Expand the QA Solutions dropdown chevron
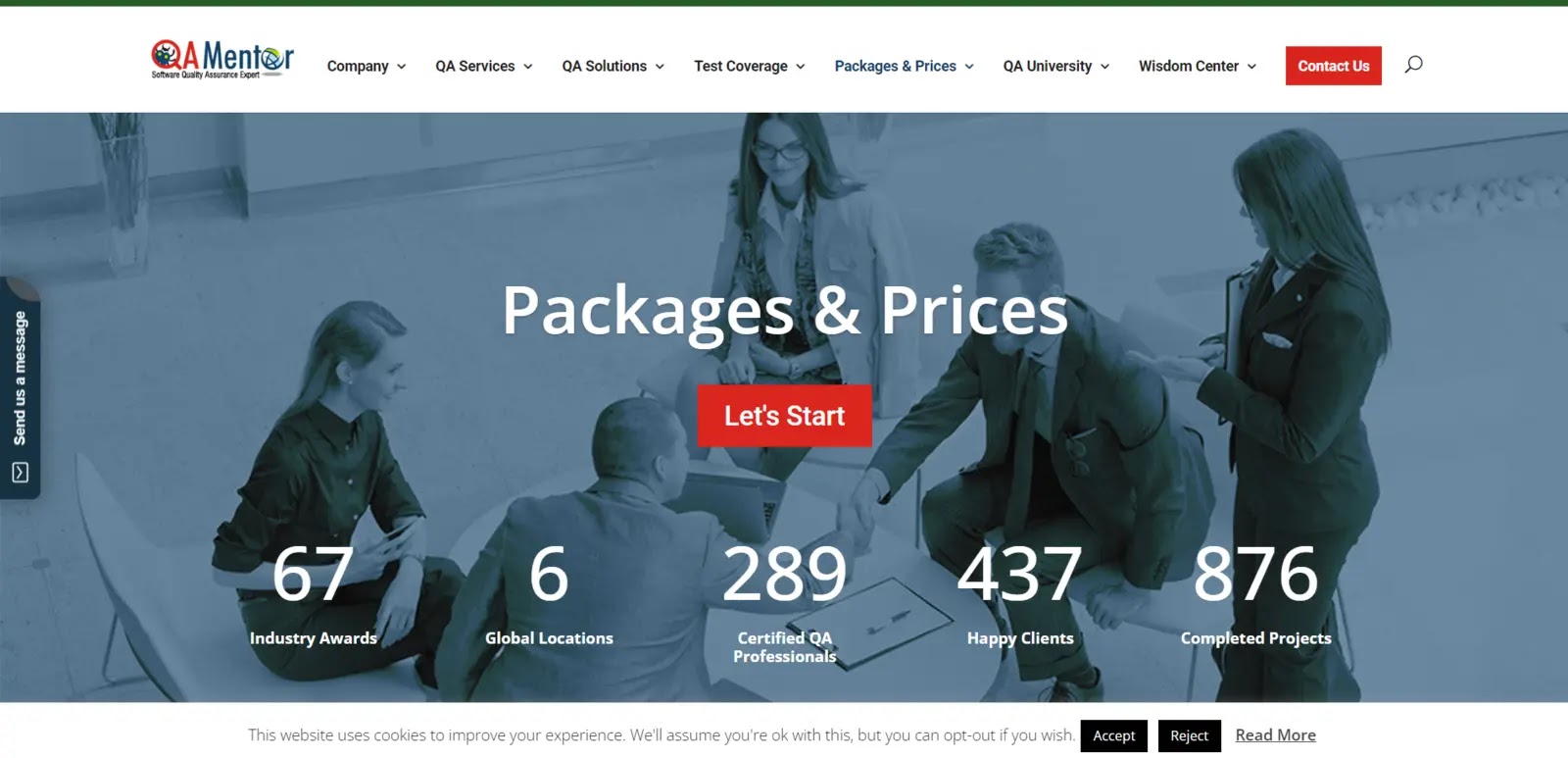Viewport: 1568px width, 758px height. 660,67
